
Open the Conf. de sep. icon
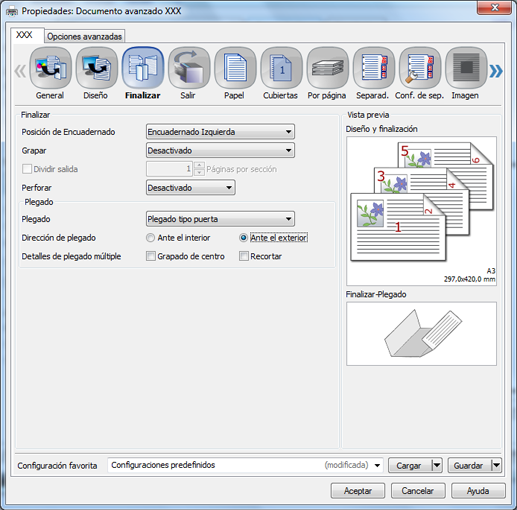(420, 68)
